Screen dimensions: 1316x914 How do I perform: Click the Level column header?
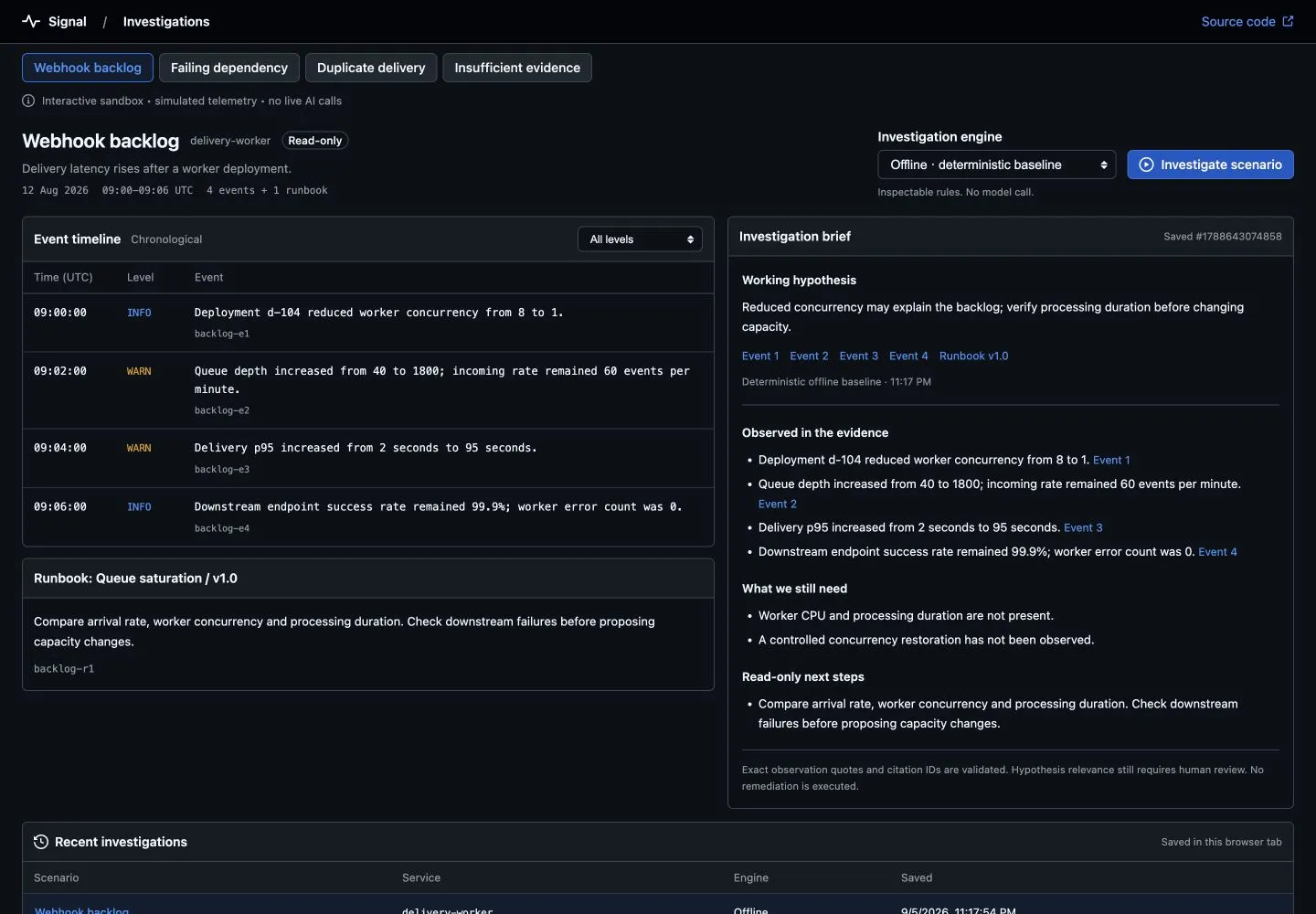pos(140,277)
